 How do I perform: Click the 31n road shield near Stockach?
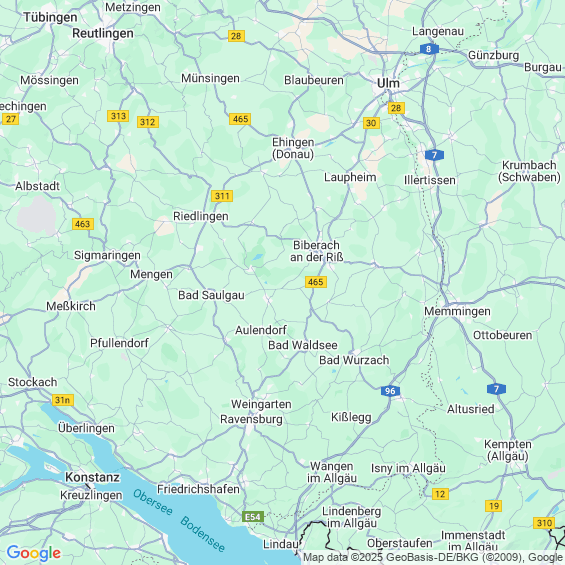pyautogui.click(x=63, y=400)
